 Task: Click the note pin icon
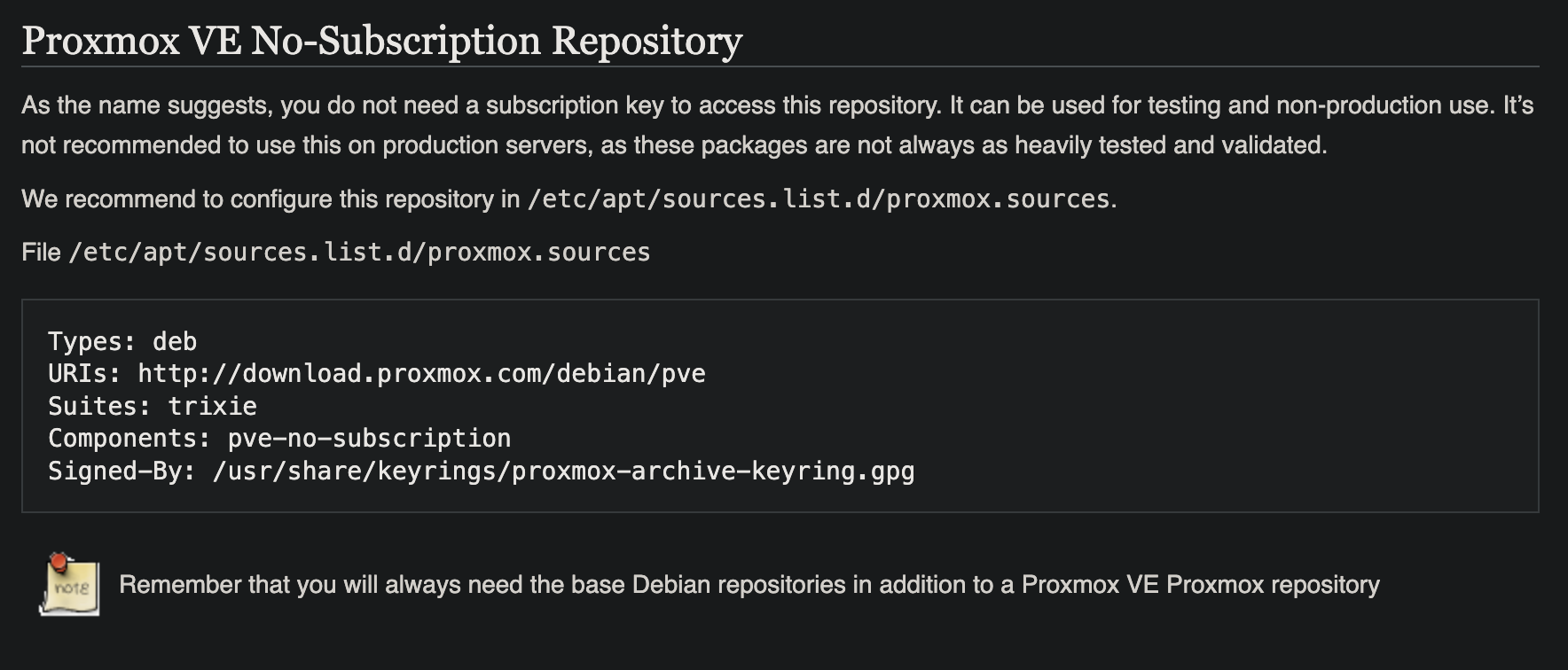(x=69, y=585)
